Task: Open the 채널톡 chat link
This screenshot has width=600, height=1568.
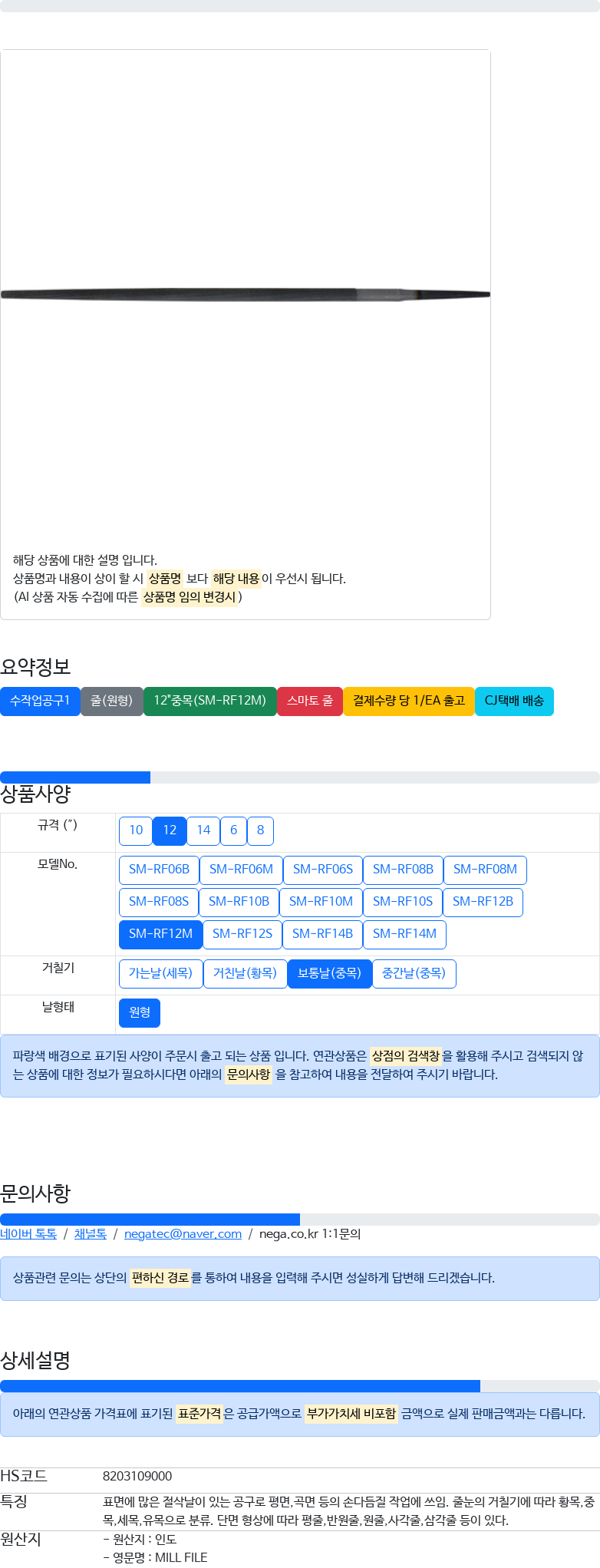Action: click(x=91, y=1233)
